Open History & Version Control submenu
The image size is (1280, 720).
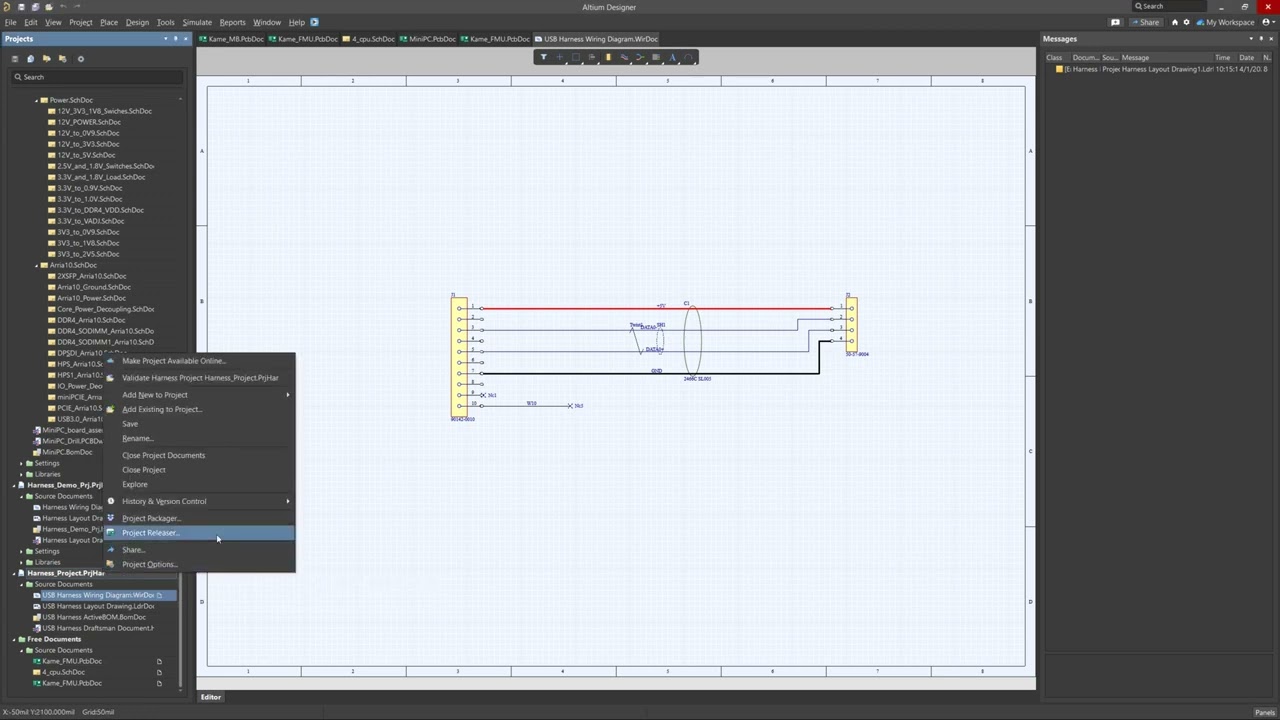coord(164,501)
